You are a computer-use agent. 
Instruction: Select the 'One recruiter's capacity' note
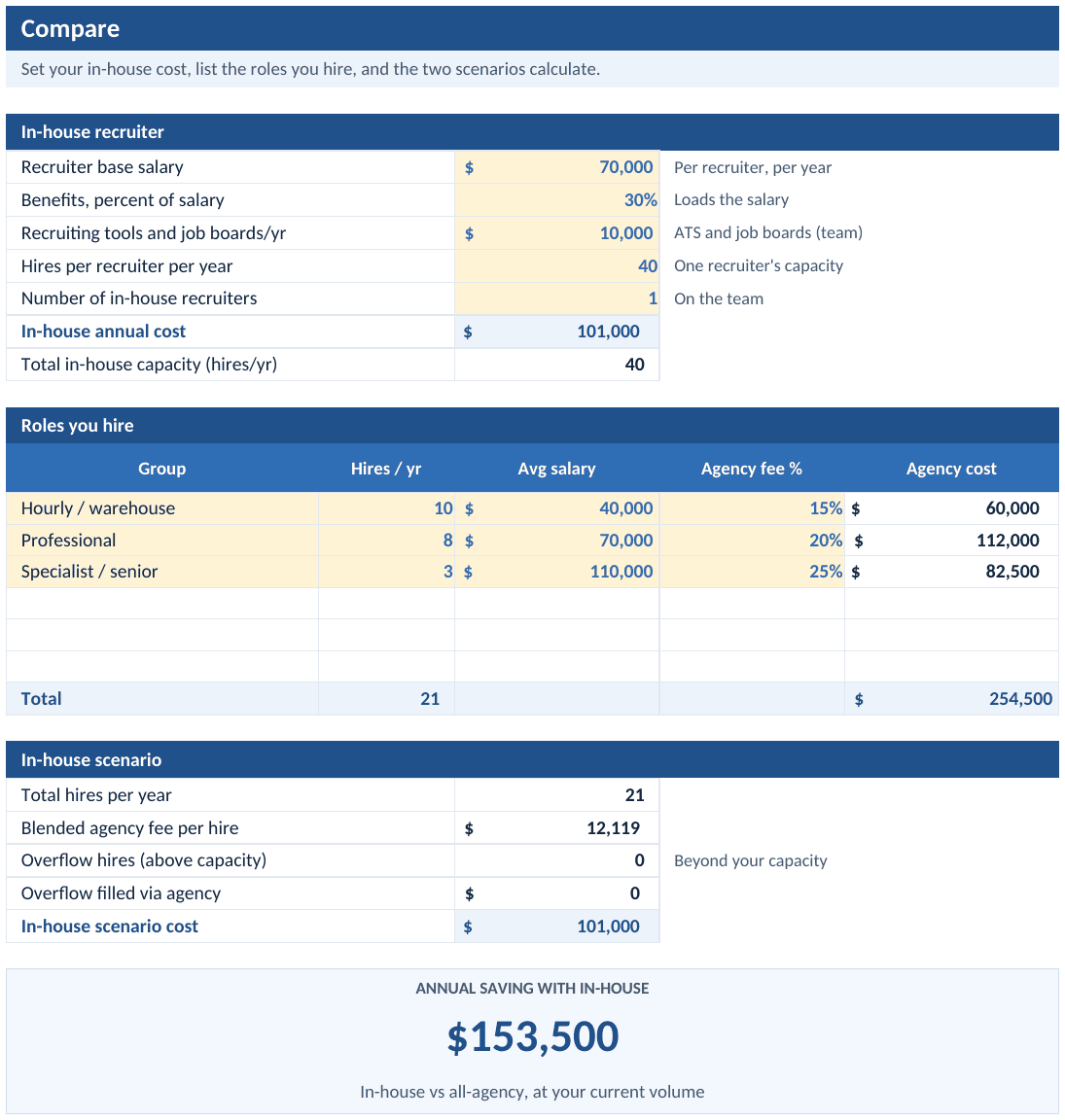pos(759,265)
